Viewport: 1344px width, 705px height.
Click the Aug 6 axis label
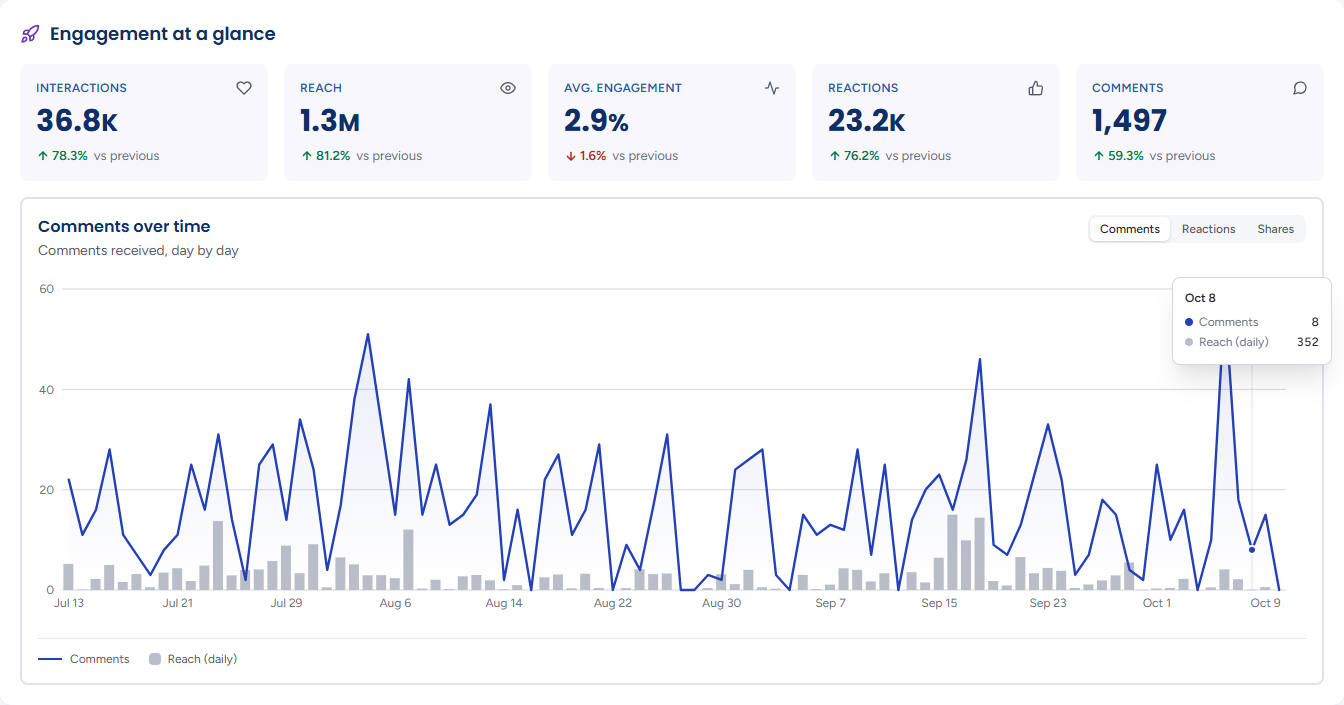pos(395,603)
